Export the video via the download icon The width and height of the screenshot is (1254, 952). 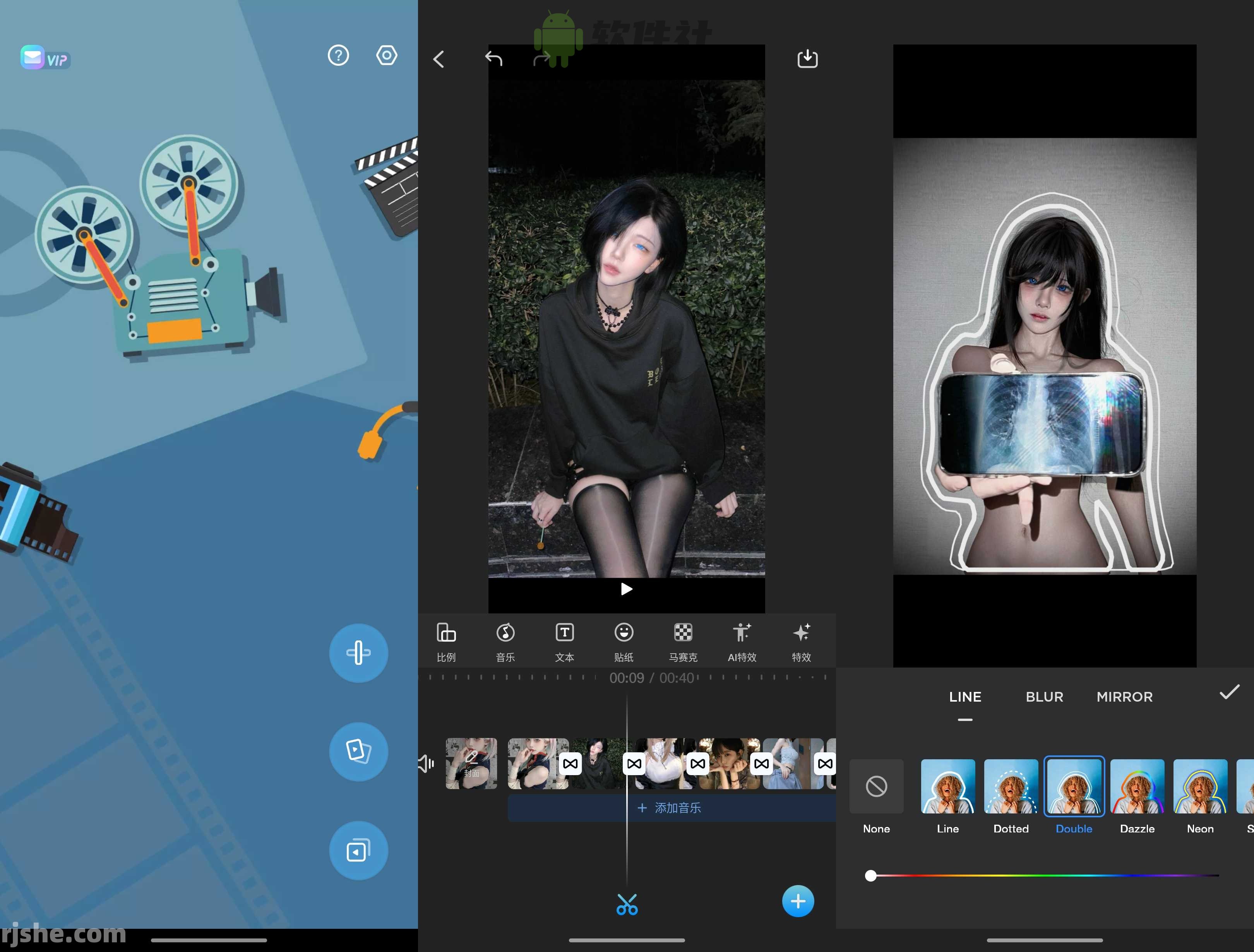tap(807, 58)
